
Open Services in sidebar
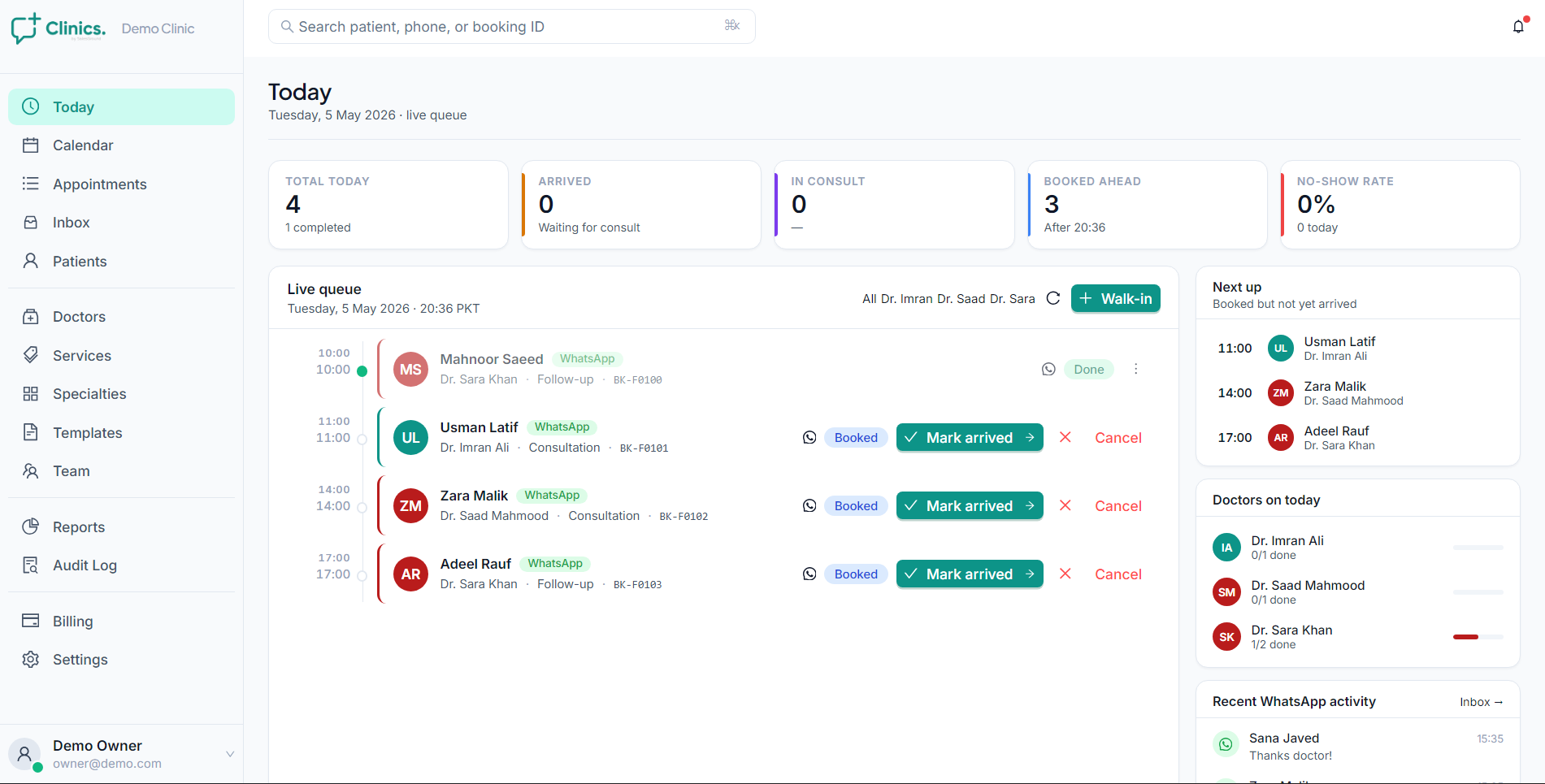tap(122, 356)
